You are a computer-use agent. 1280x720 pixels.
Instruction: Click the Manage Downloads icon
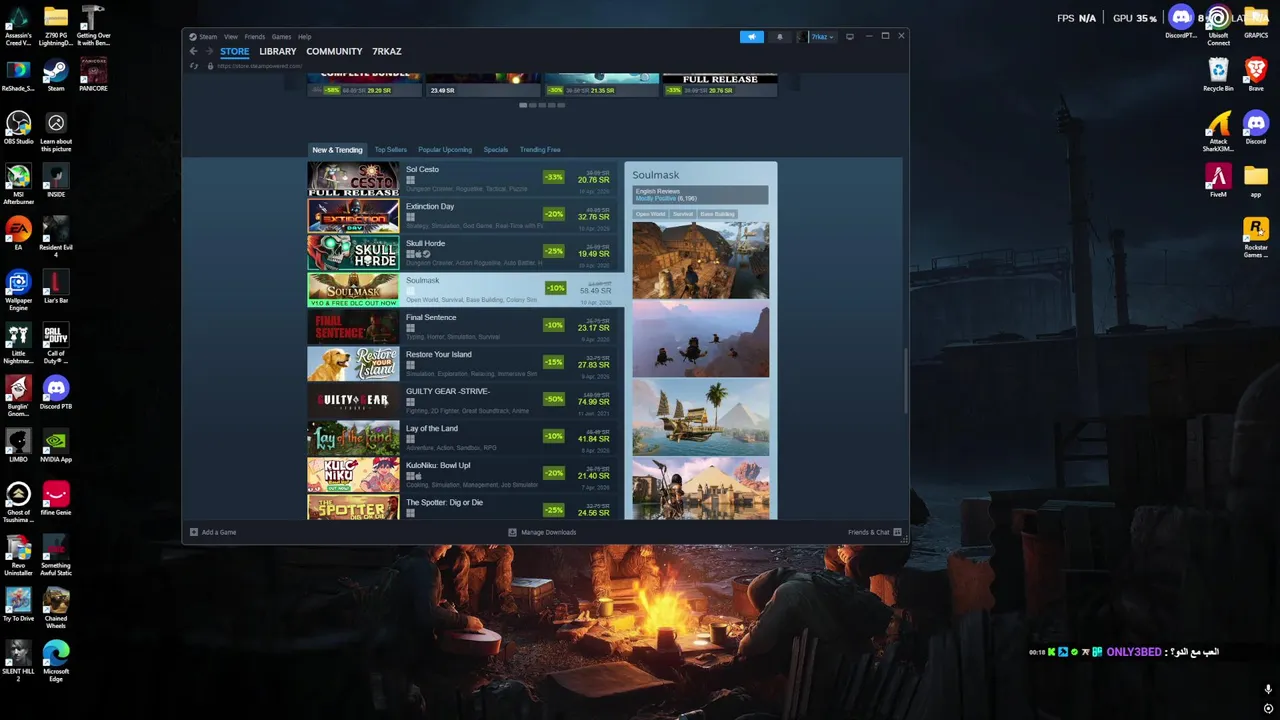(x=512, y=532)
